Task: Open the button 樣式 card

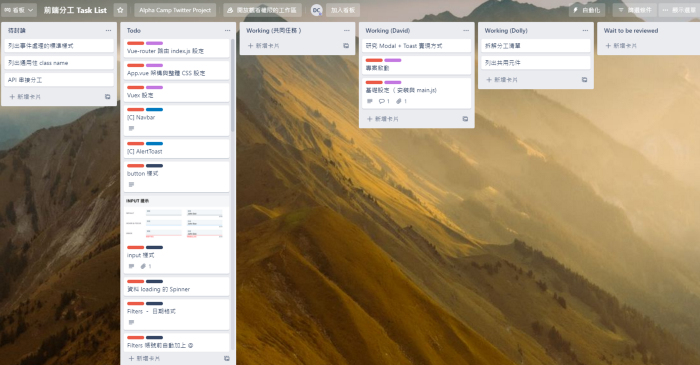Action: point(176,177)
